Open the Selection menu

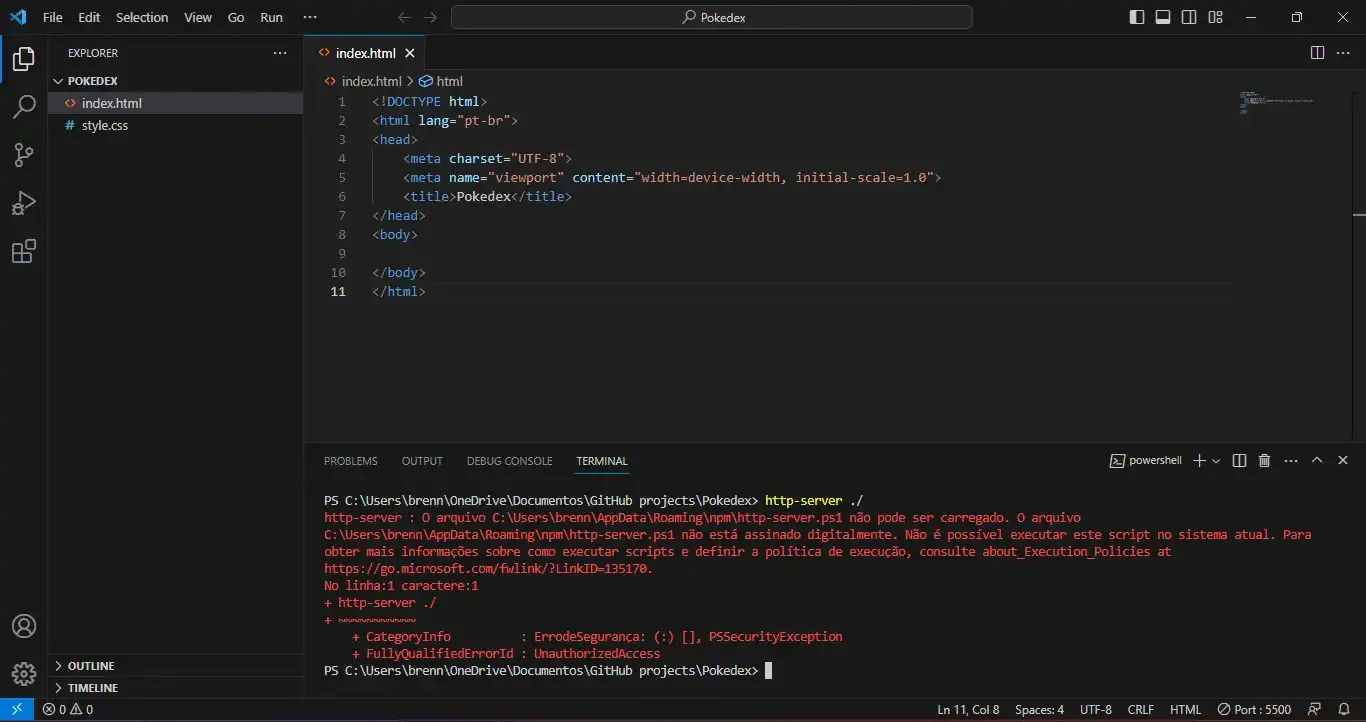coord(142,17)
